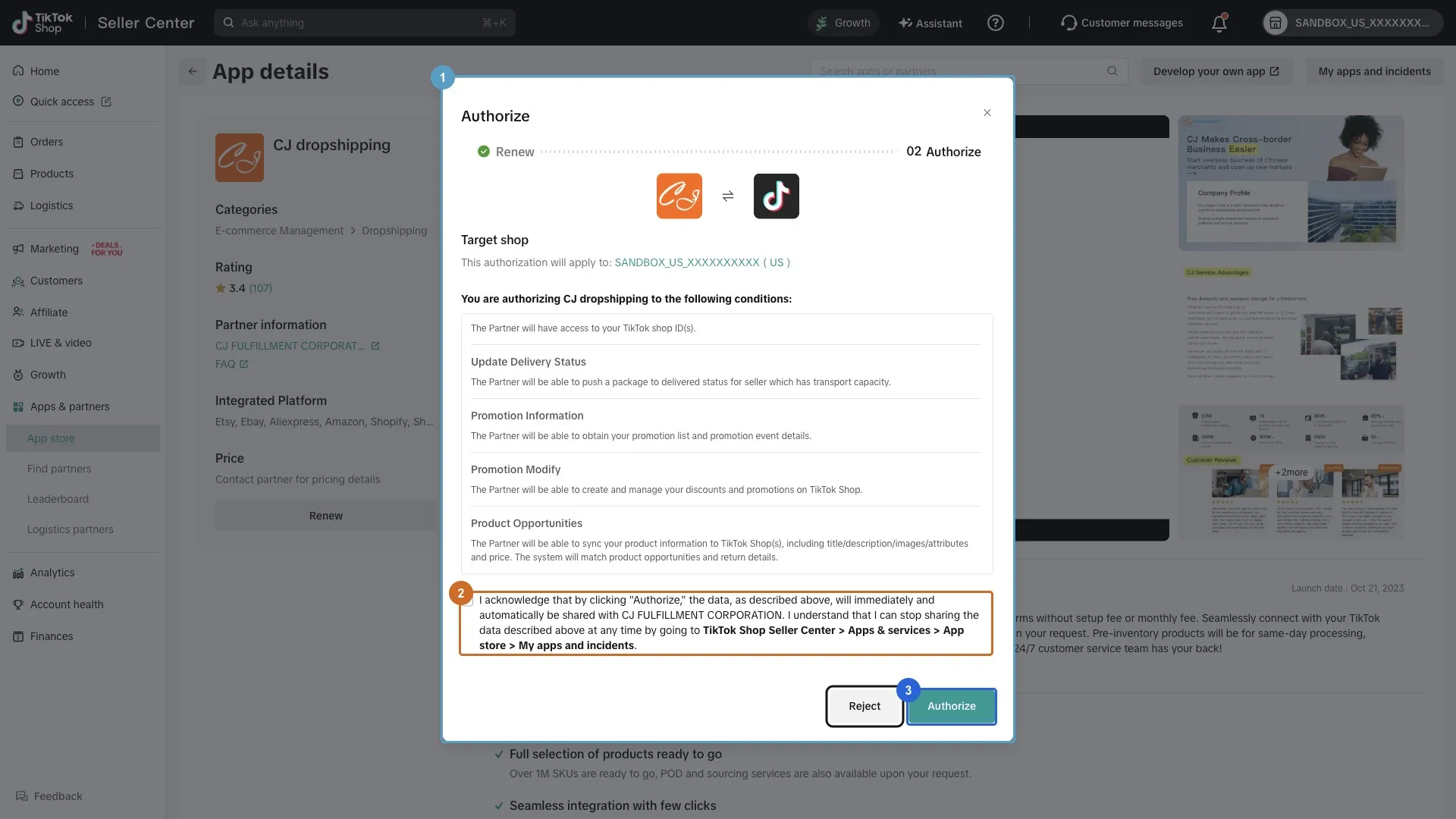Viewport: 1456px width, 819px height.
Task: Click the Reject button
Action: click(864, 706)
